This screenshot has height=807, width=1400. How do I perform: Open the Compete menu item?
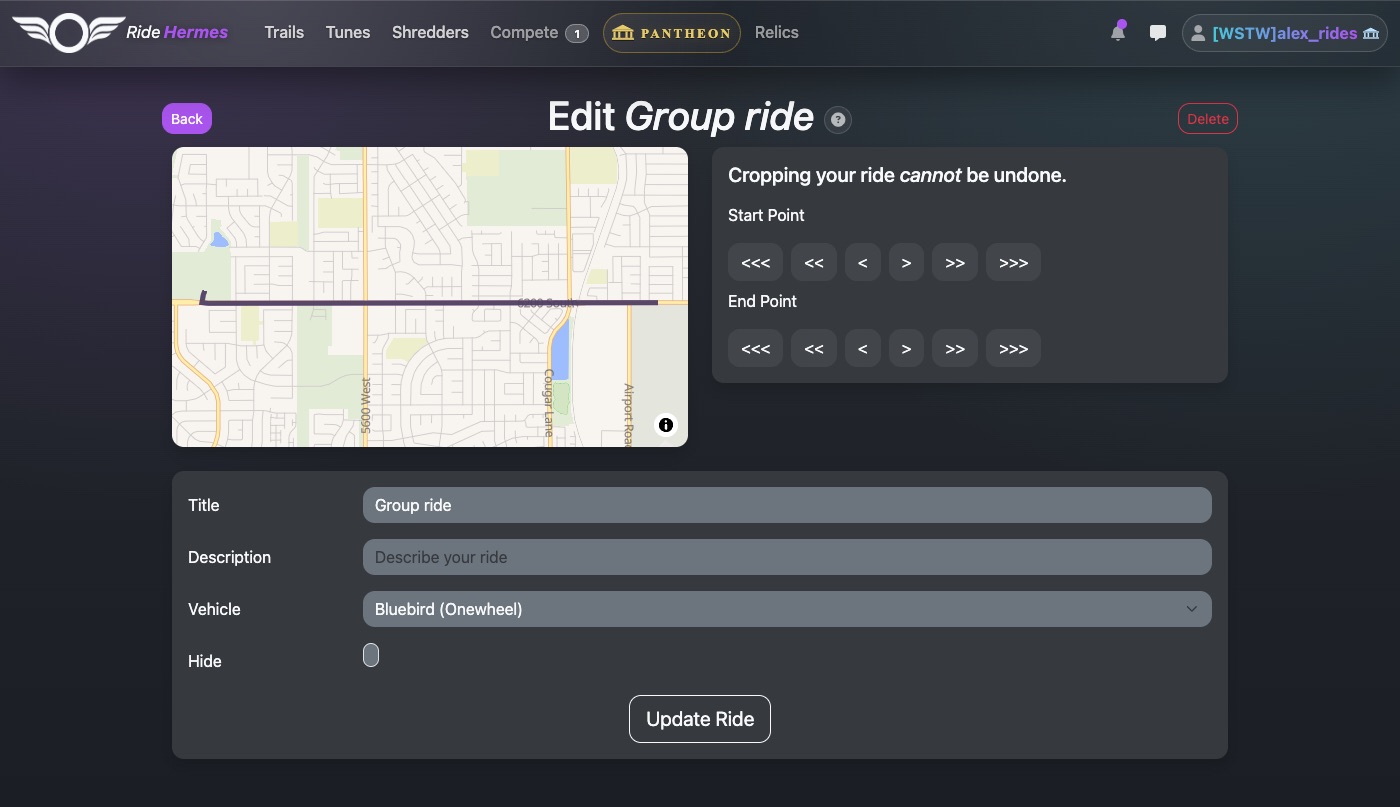point(539,32)
